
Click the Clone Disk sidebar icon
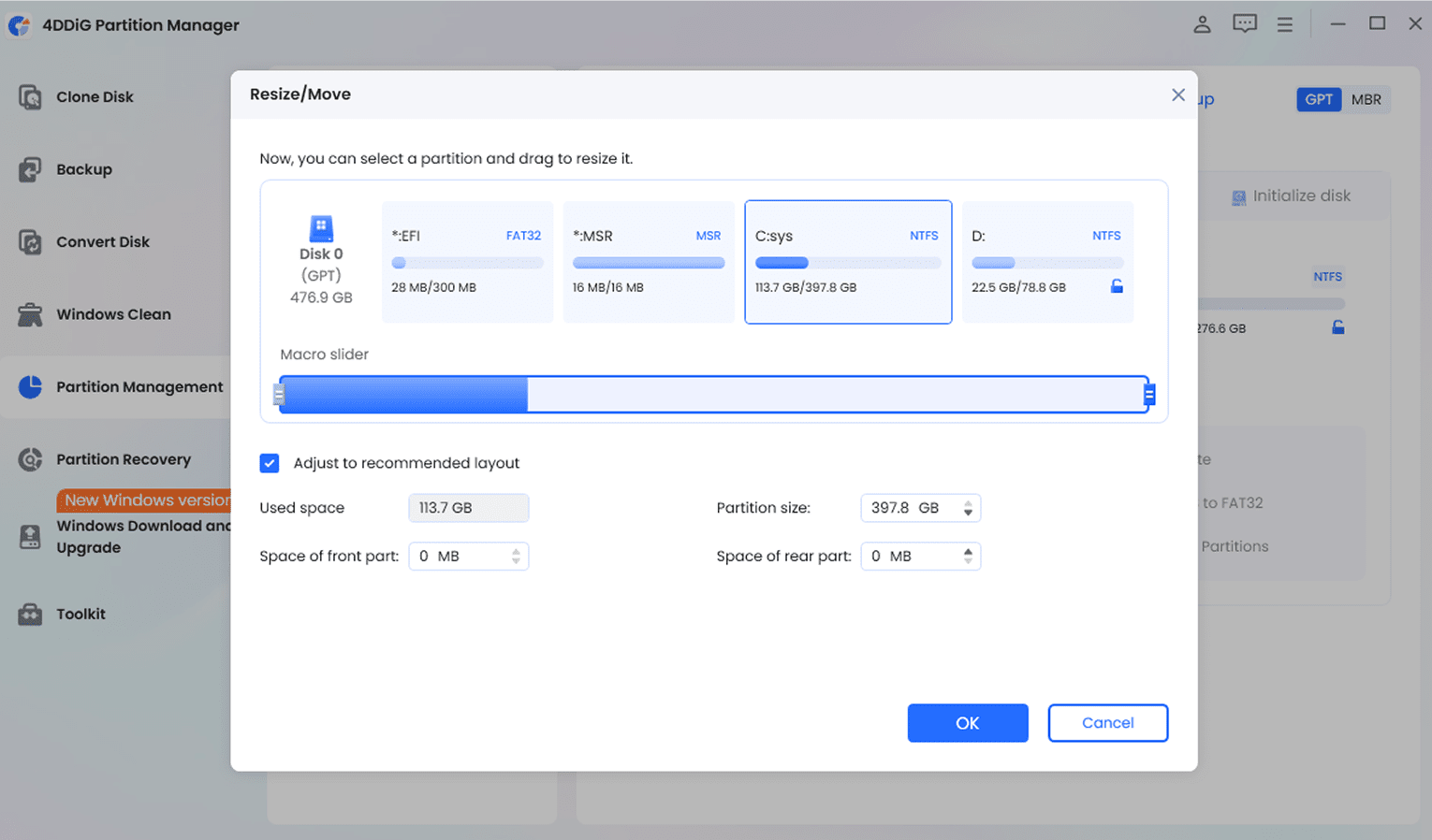point(30,96)
